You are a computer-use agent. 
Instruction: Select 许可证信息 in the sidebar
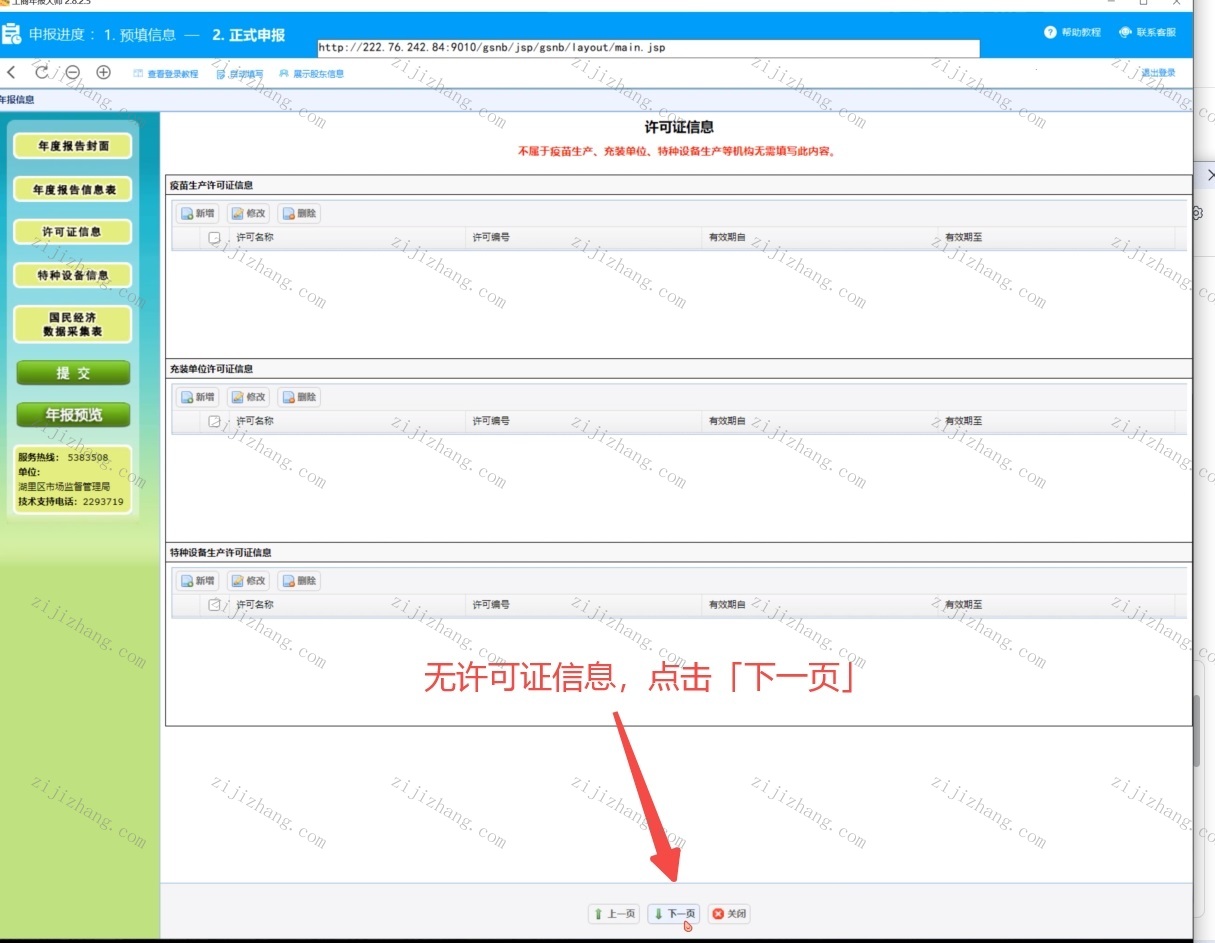coord(72,232)
